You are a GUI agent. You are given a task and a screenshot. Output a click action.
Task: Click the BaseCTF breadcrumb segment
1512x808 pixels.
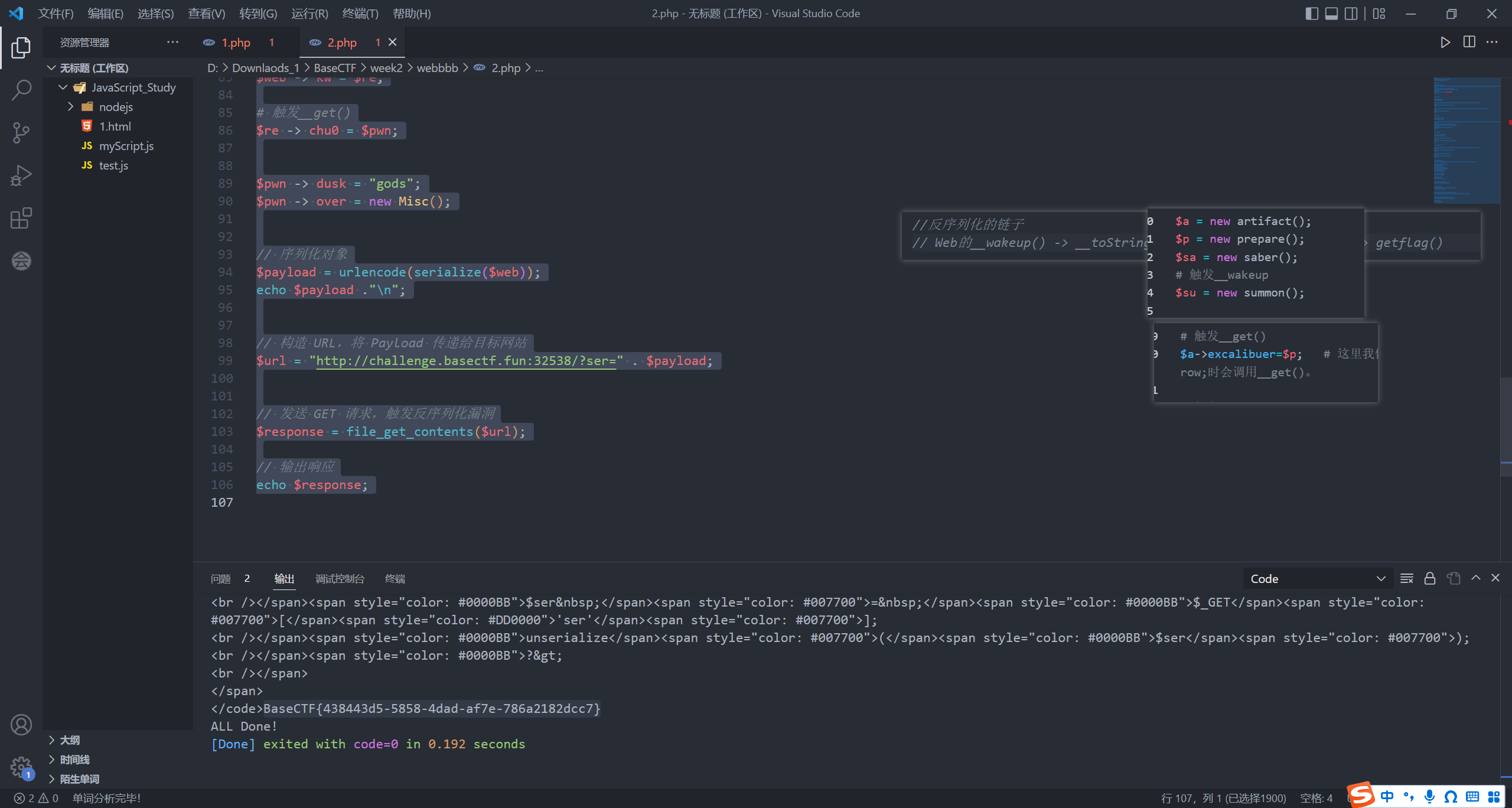pos(335,68)
